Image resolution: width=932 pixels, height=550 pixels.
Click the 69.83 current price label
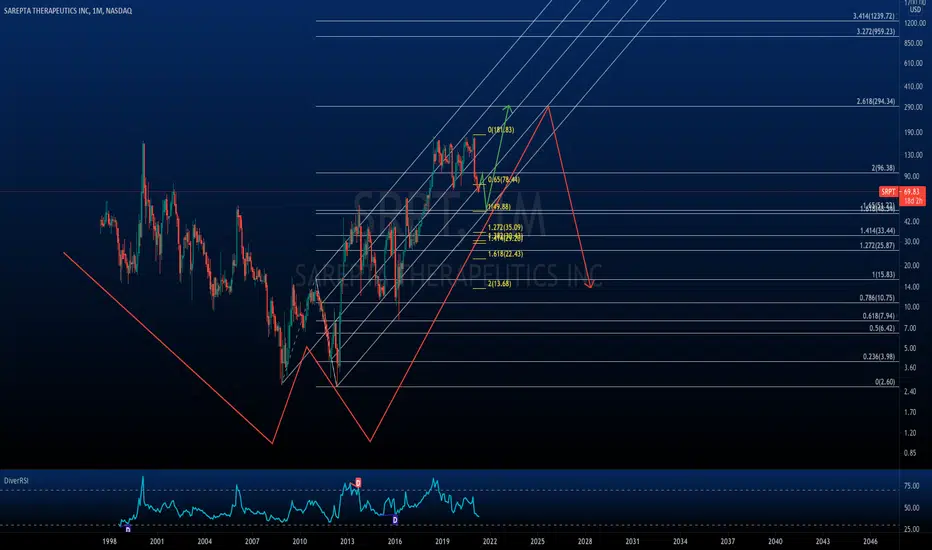coord(911,191)
